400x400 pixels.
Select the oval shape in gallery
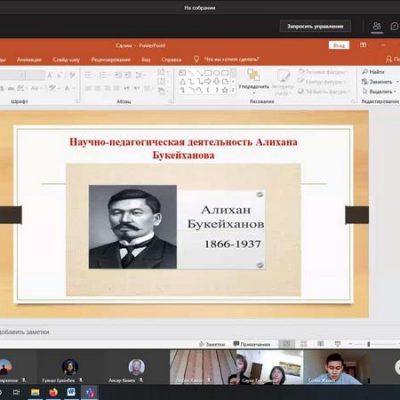pos(216,73)
